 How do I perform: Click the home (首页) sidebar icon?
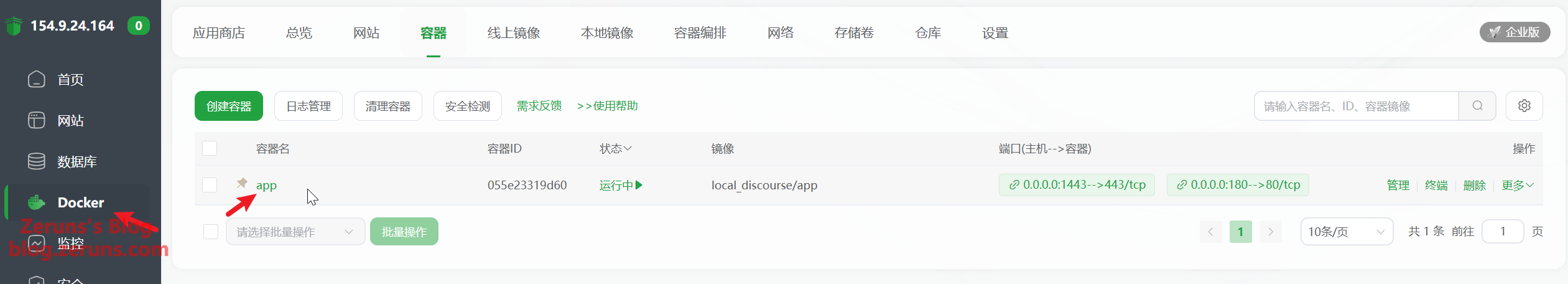click(x=37, y=79)
